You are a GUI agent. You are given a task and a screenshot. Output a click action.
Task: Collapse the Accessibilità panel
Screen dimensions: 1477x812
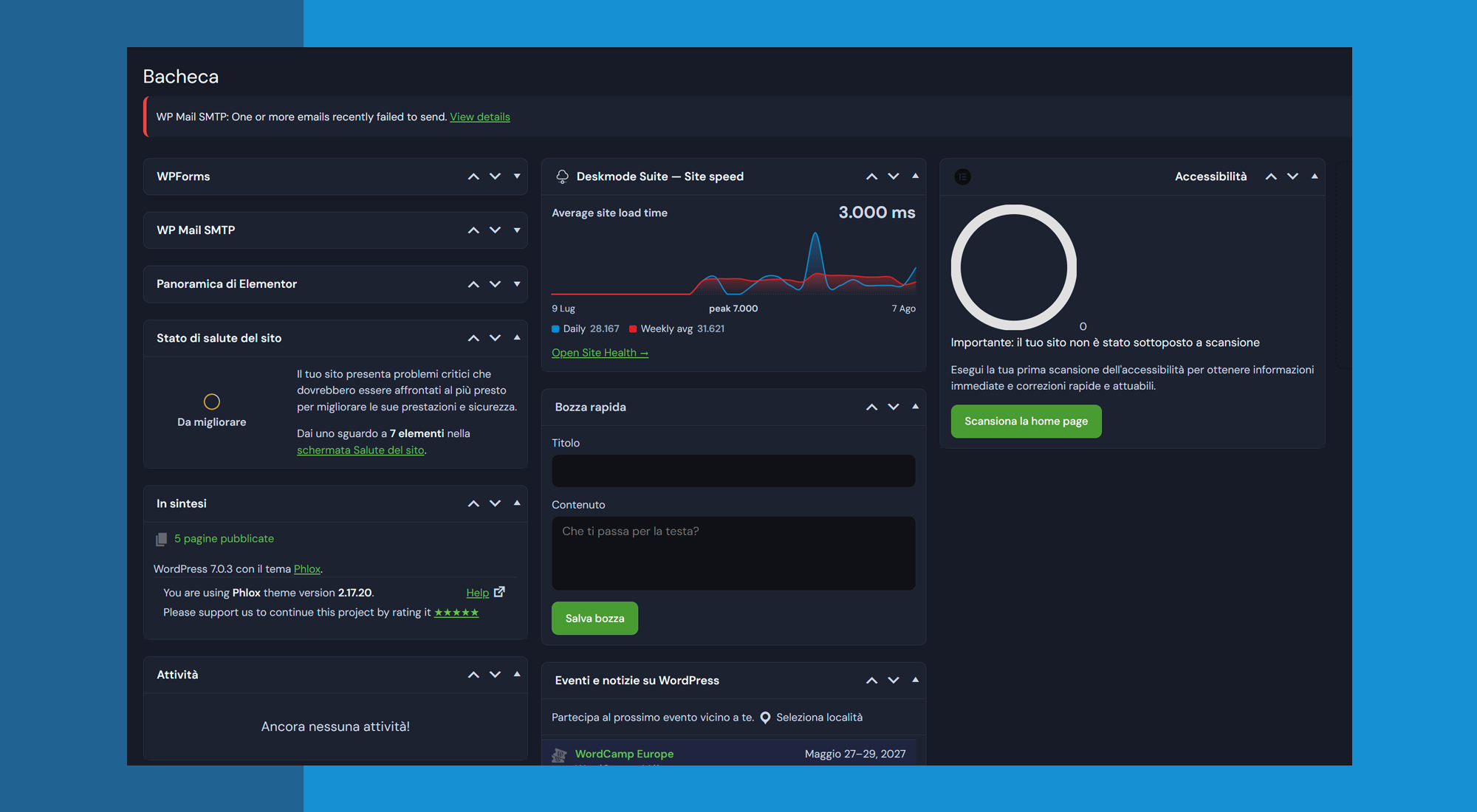[1315, 176]
